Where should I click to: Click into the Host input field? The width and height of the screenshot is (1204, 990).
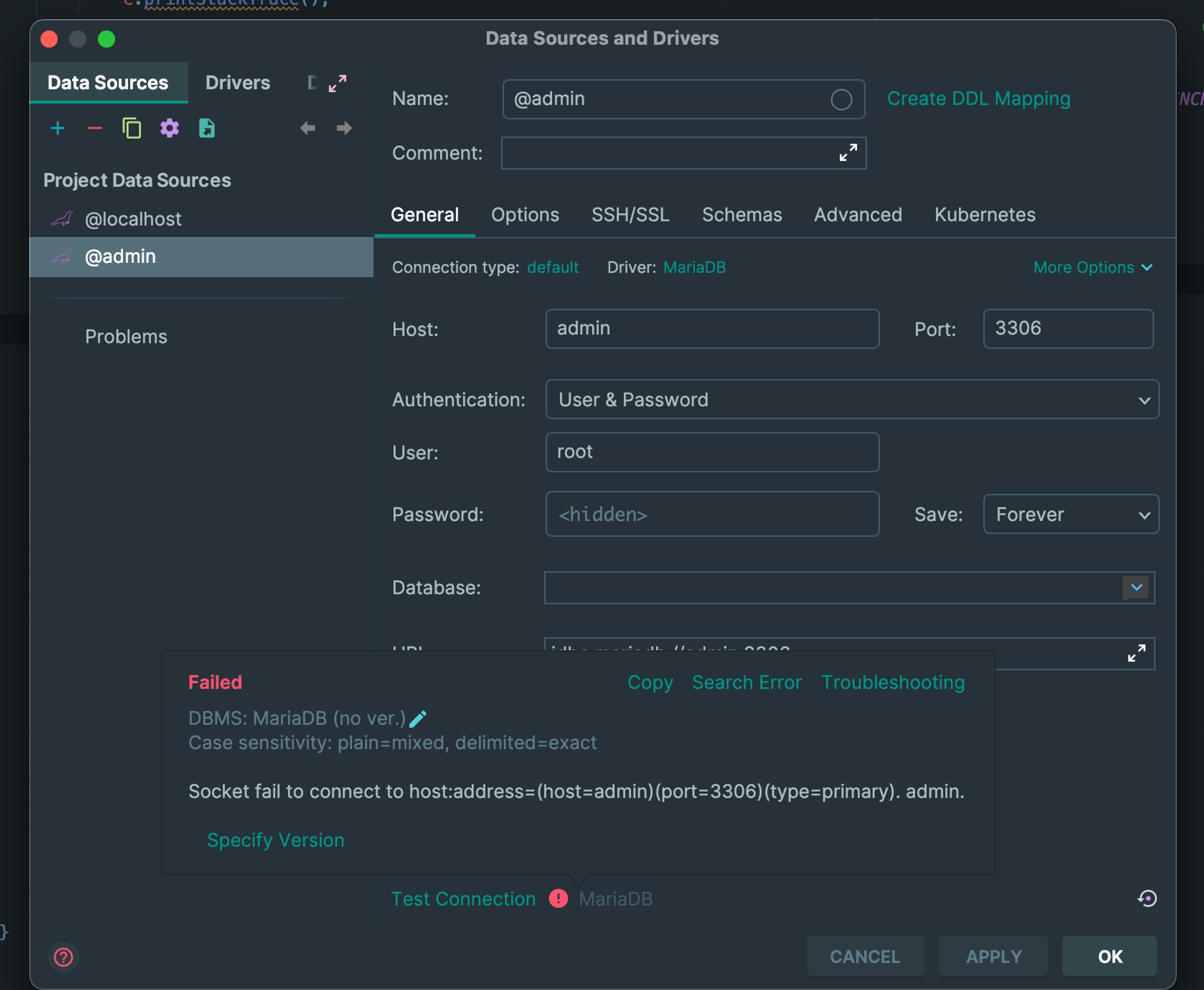tap(712, 329)
